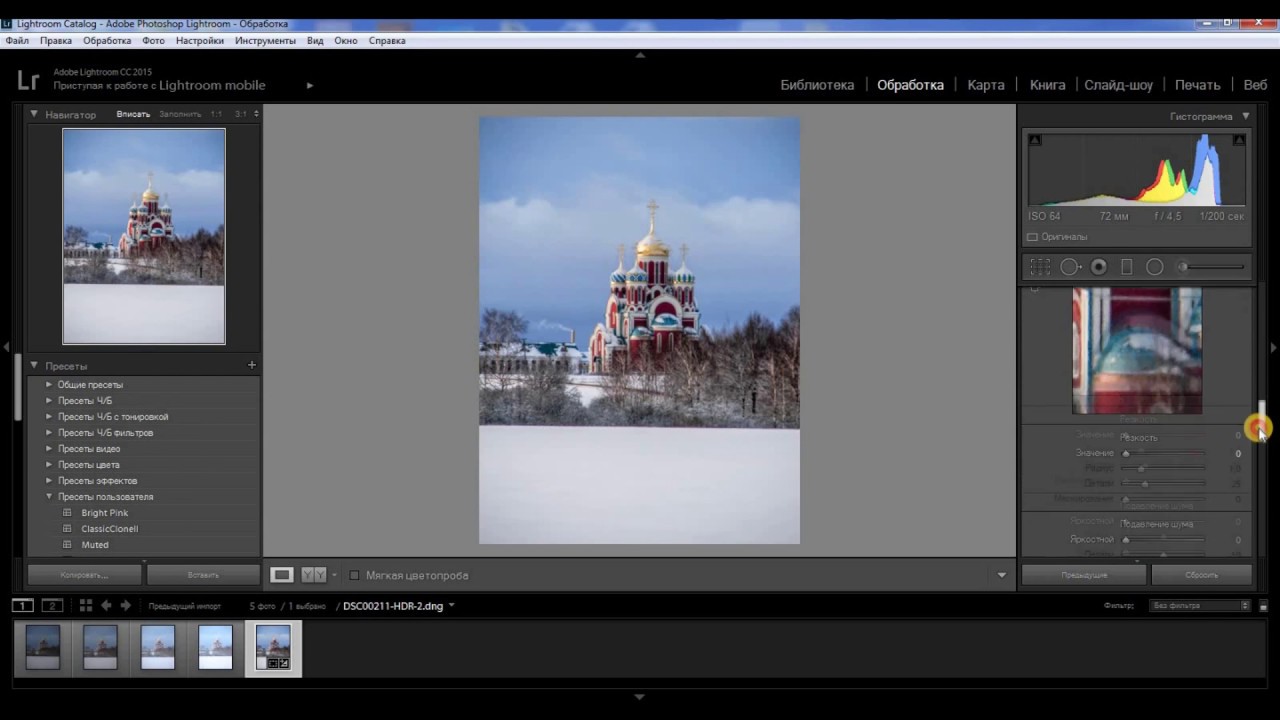Collapse the right panel group arrow
Screen dimensions: 1280x720
pyautogui.click(x=1273, y=347)
